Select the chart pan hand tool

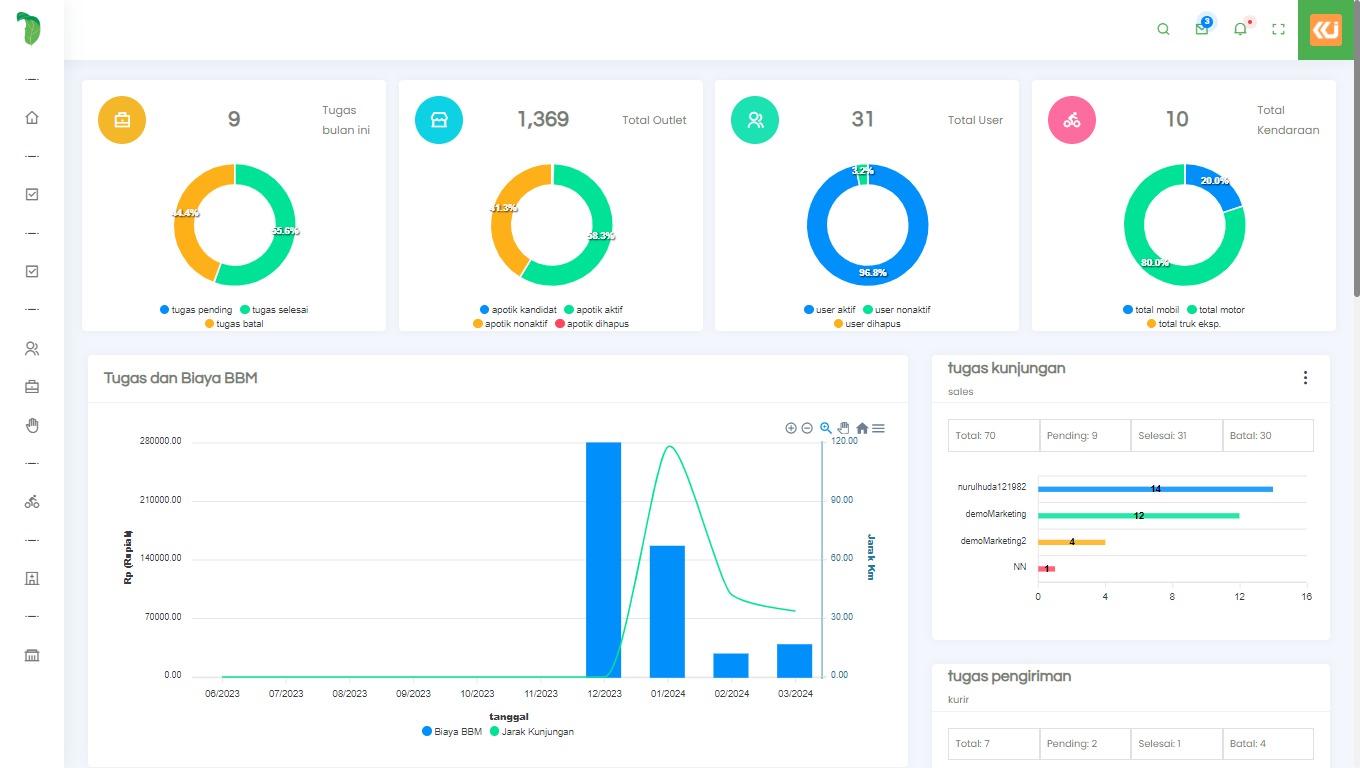click(x=843, y=428)
